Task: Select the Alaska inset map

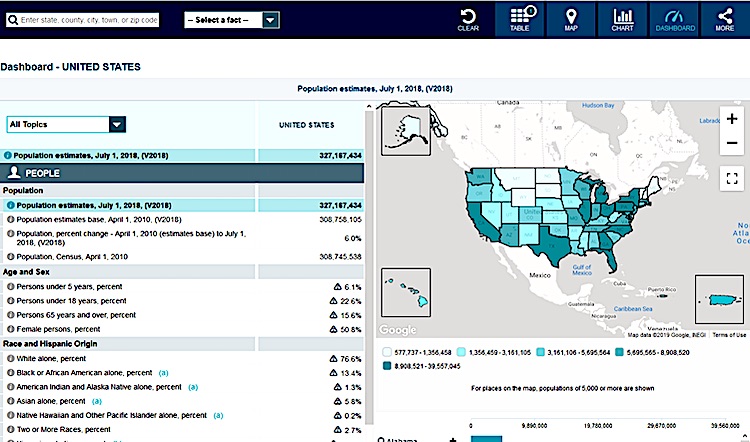Action: pyautogui.click(x=406, y=131)
